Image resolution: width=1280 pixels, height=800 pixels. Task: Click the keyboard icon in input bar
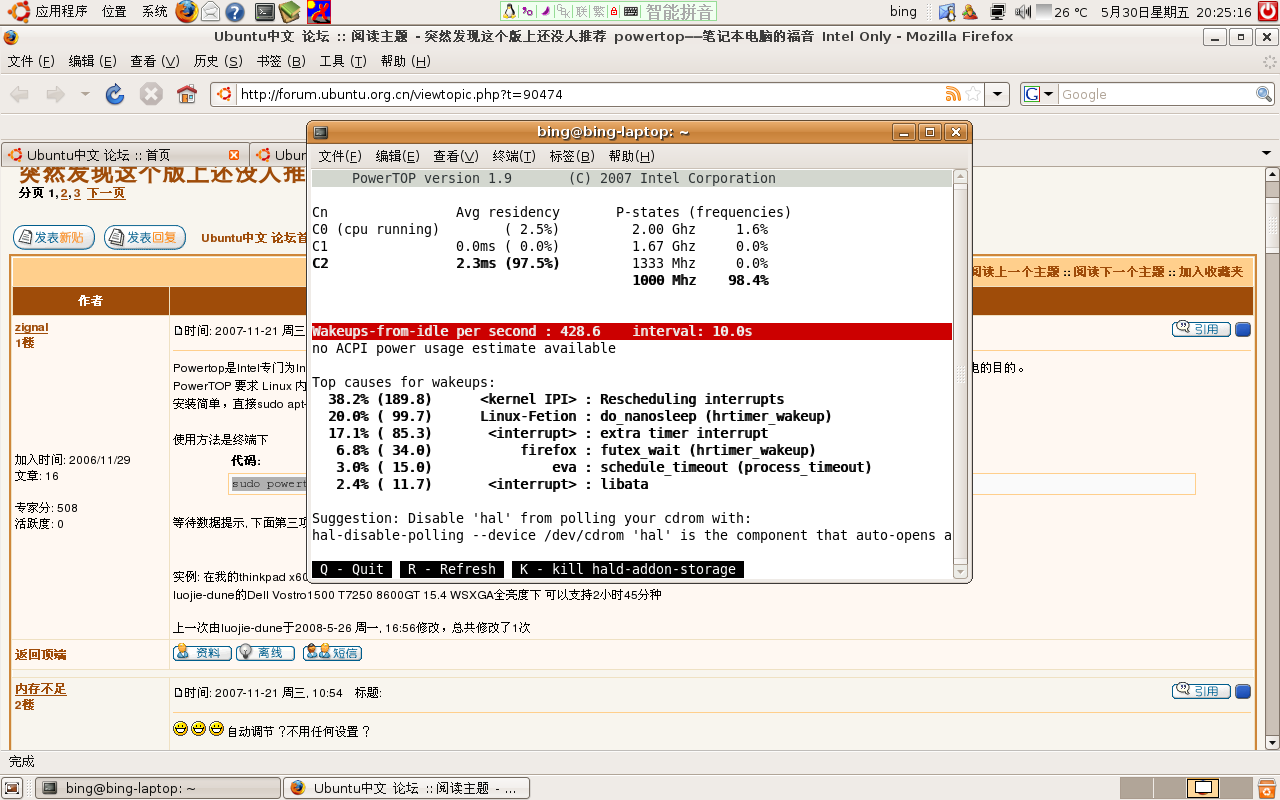point(630,12)
